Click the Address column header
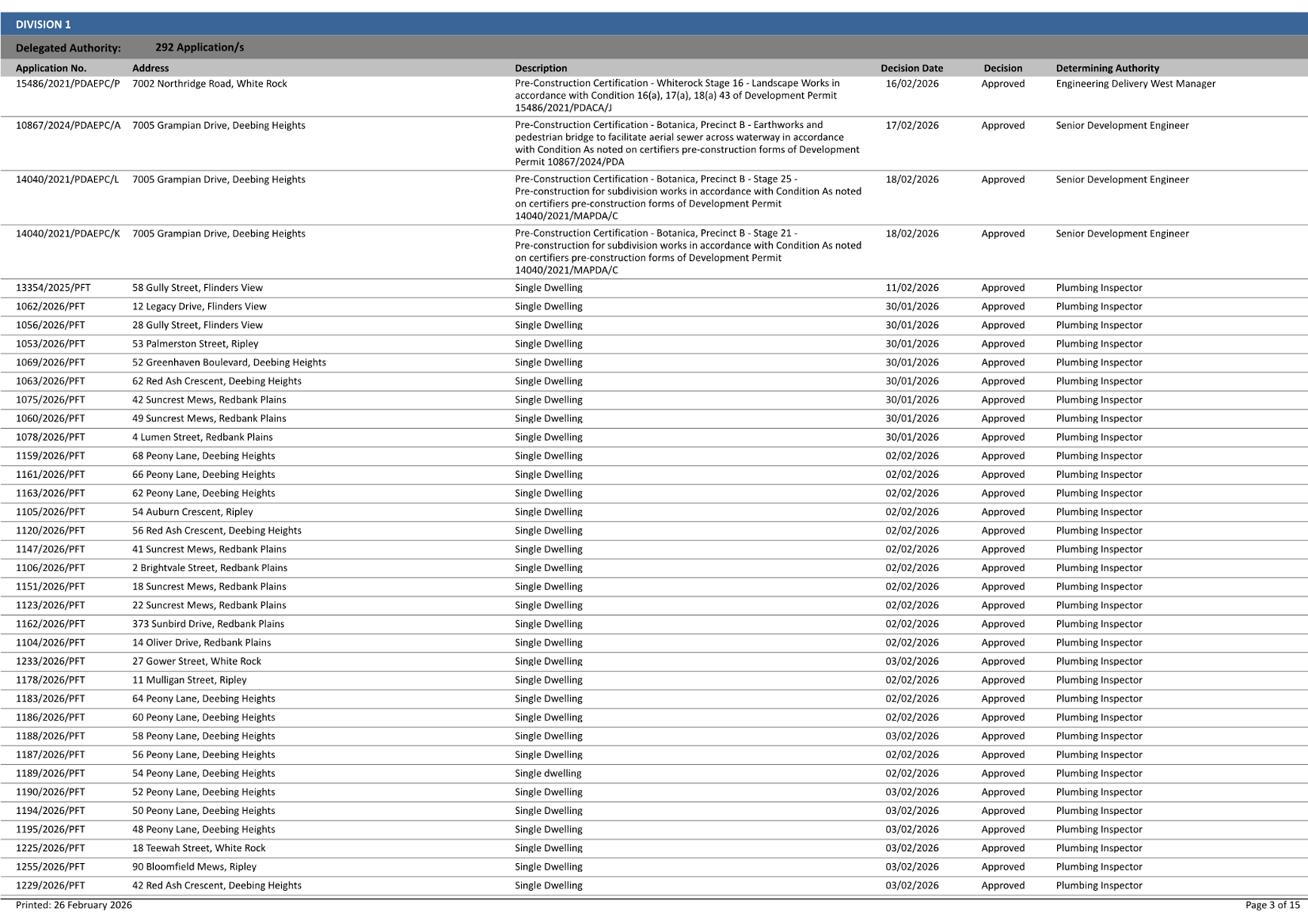The width and height of the screenshot is (1308, 924). 150,68
